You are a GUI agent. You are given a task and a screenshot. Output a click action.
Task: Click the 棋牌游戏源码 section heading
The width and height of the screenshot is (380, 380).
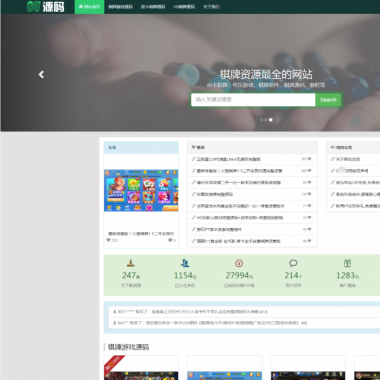tap(128, 347)
